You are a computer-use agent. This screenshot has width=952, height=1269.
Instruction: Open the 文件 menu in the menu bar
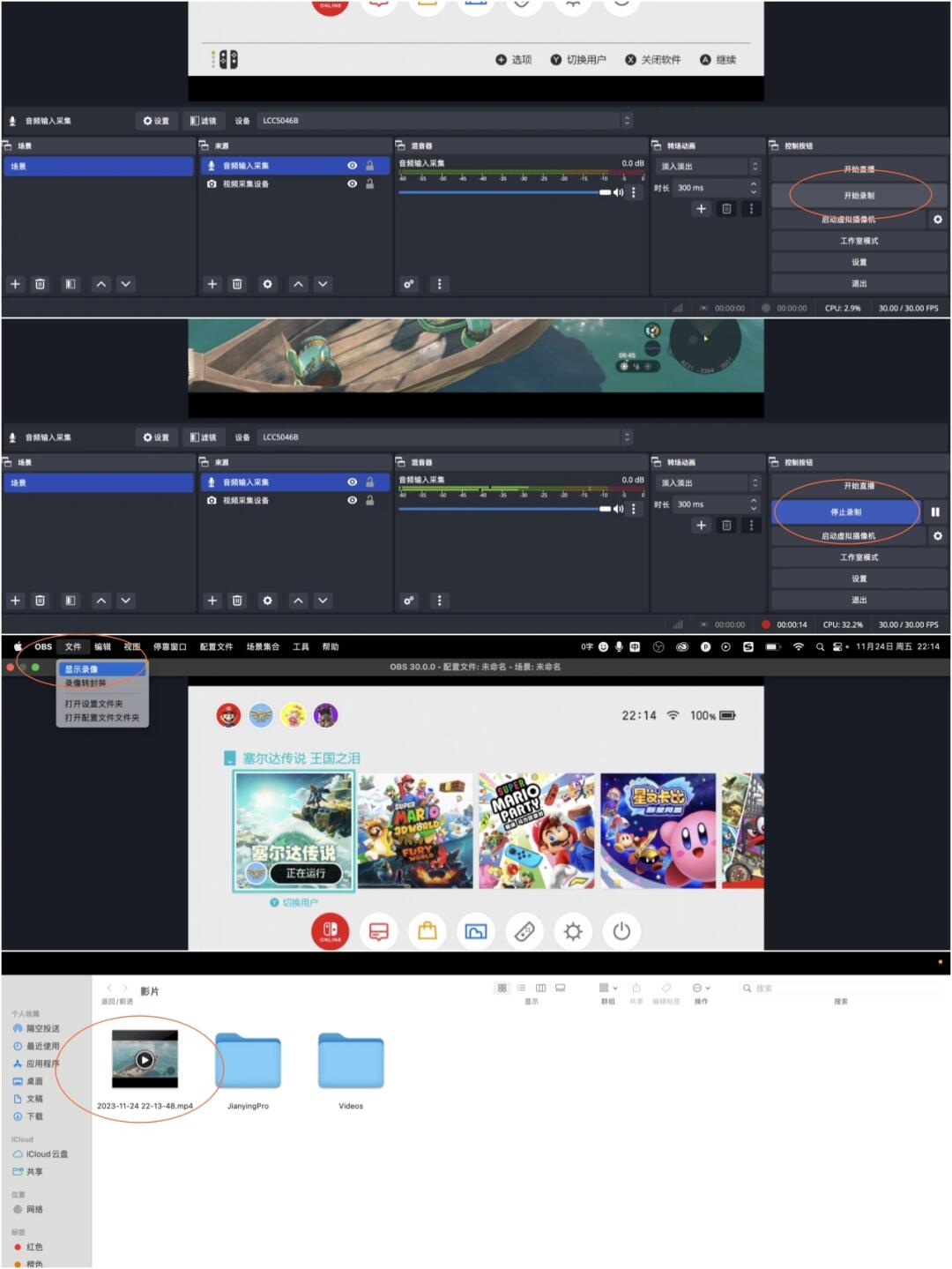73,646
